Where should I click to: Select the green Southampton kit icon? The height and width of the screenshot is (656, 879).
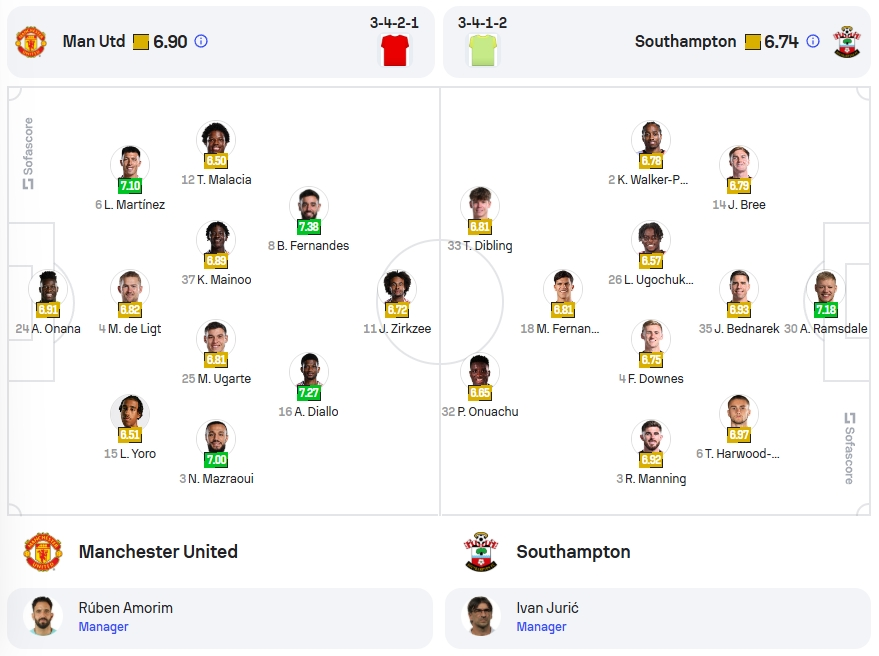[x=483, y=50]
